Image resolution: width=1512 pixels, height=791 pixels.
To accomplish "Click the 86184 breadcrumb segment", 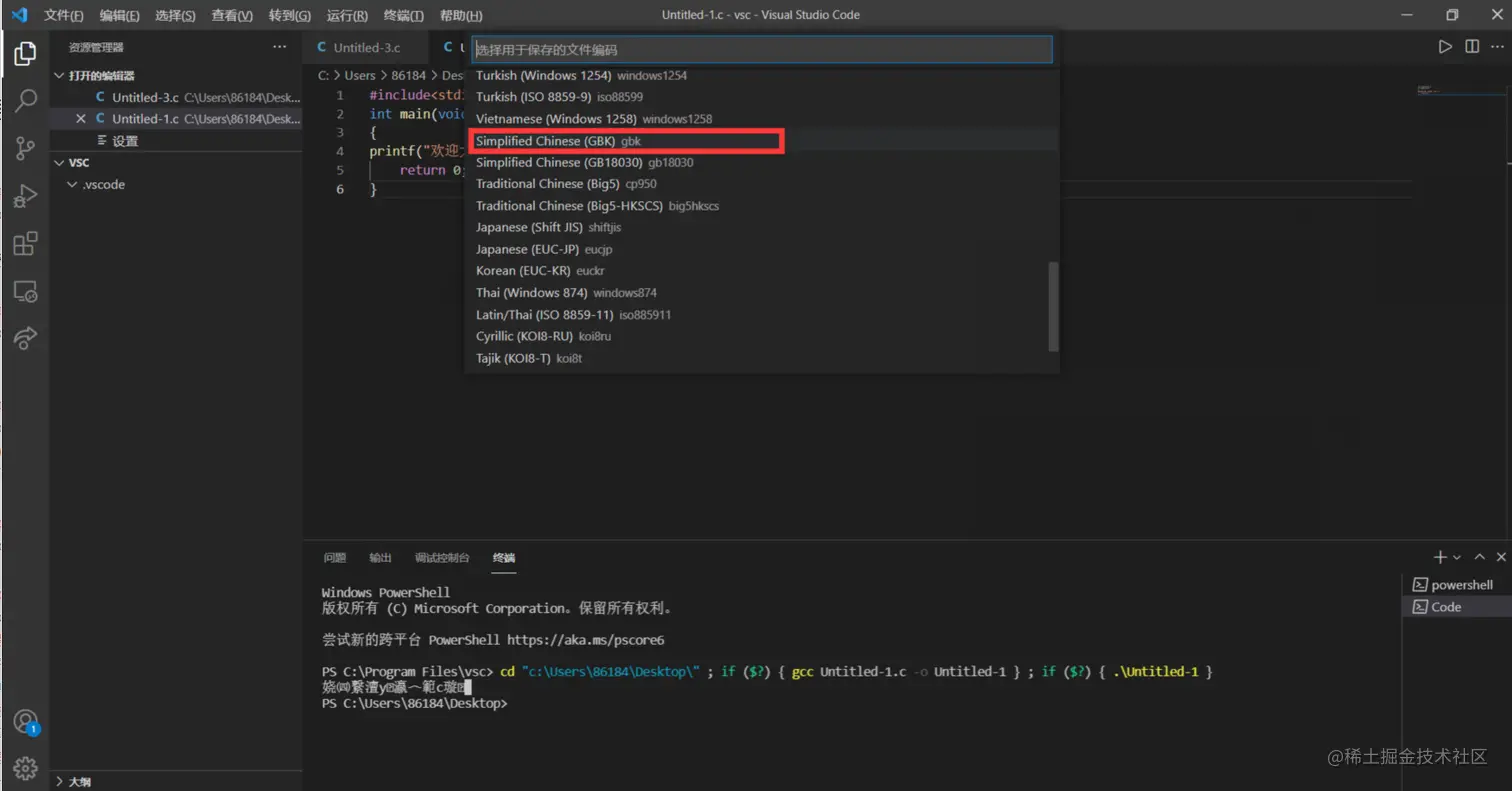I will pyautogui.click(x=408, y=75).
